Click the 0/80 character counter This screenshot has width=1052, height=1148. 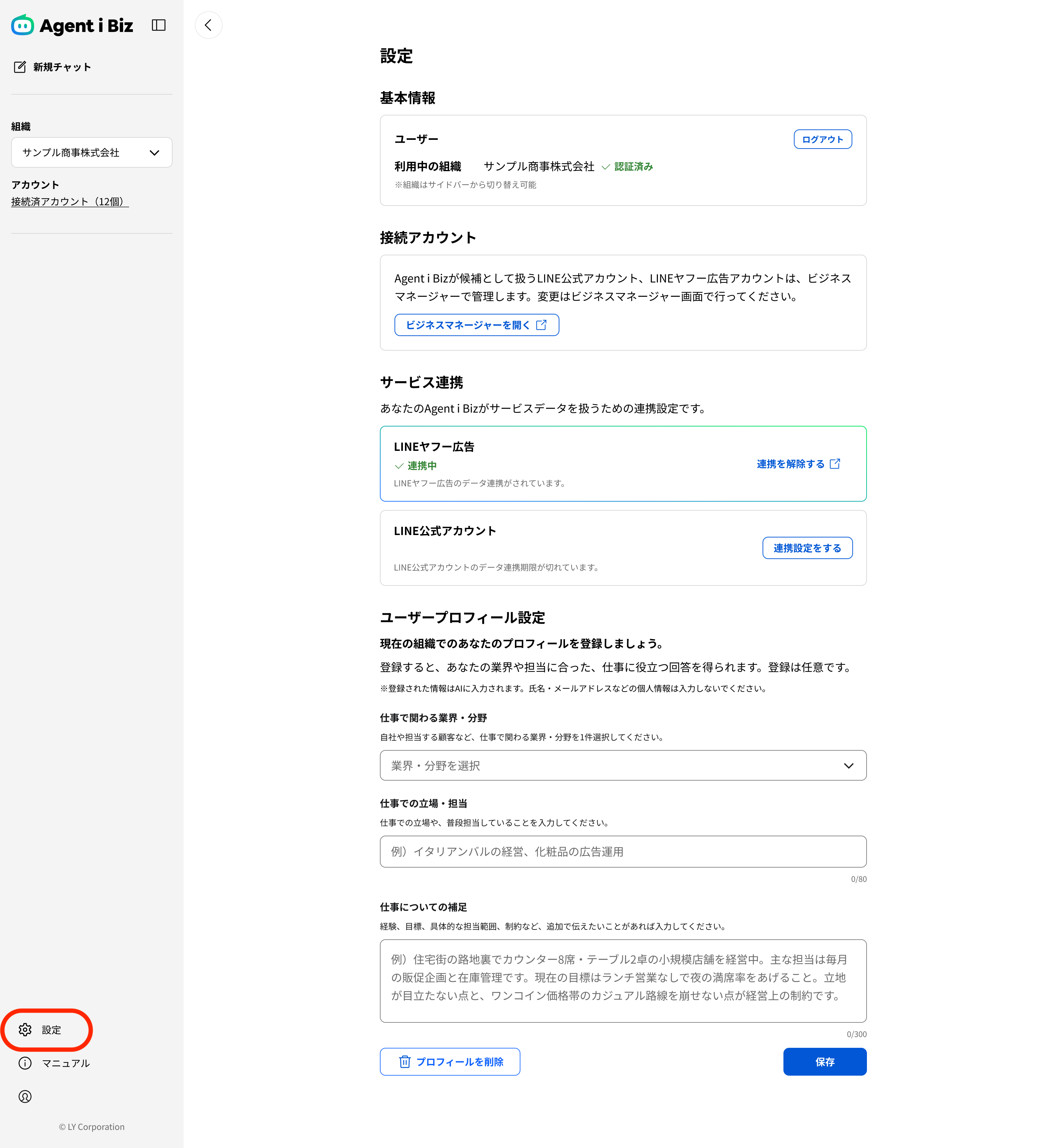[858, 879]
